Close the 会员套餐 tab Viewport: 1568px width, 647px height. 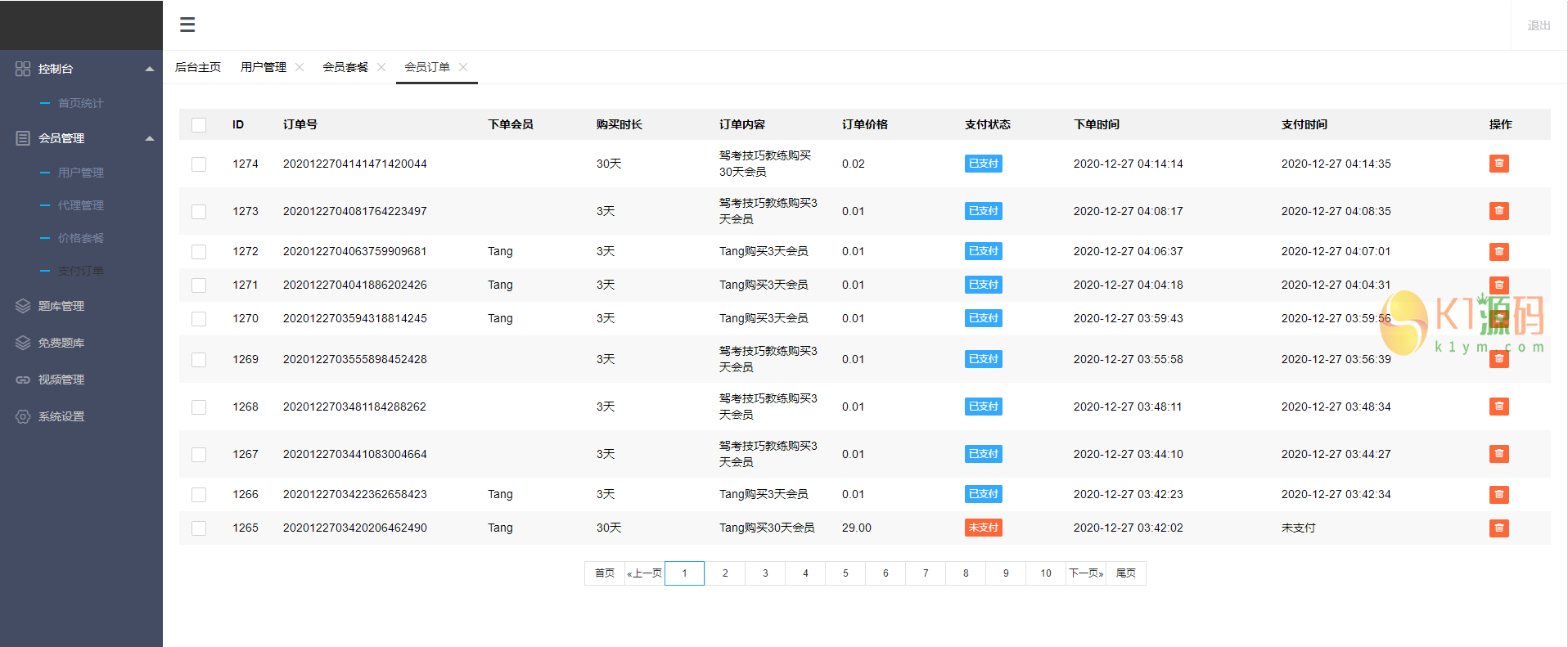pyautogui.click(x=381, y=67)
